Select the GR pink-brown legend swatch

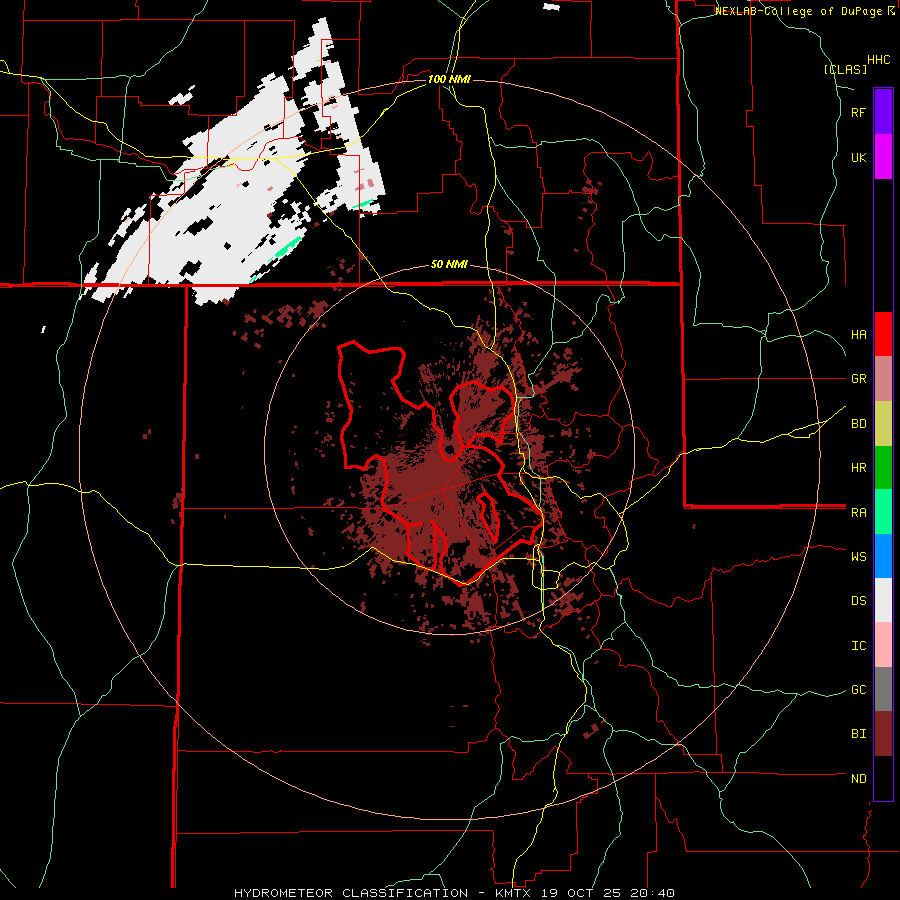883,379
